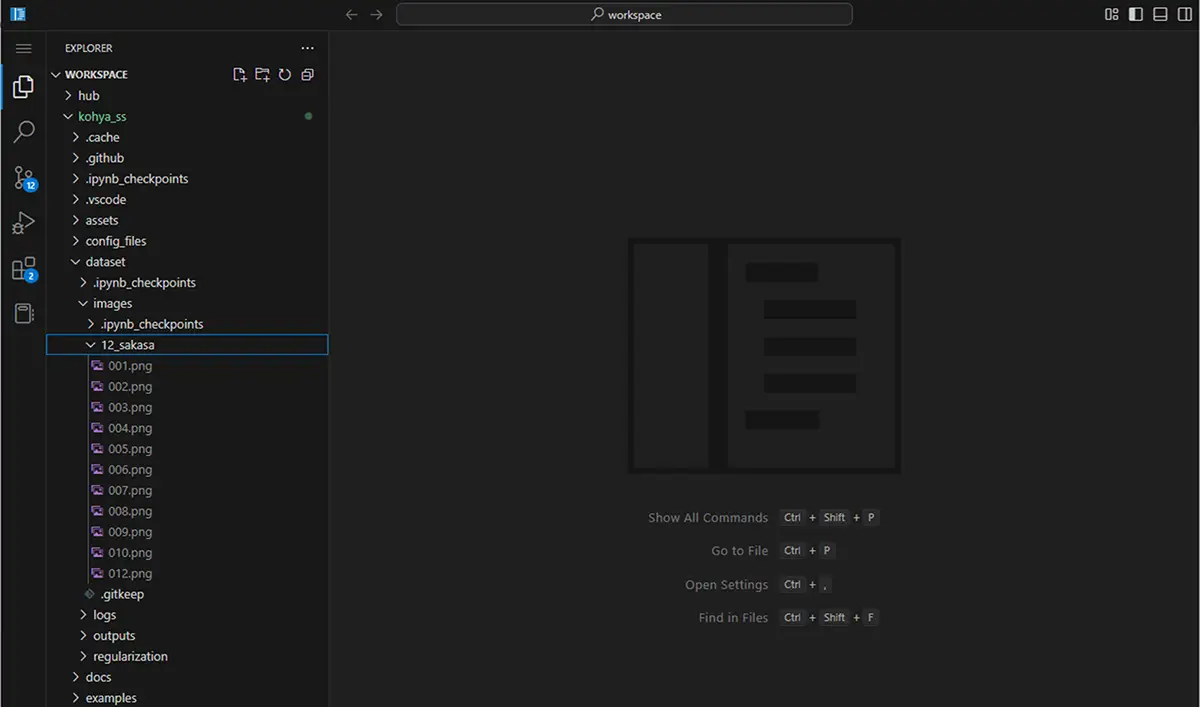Screen dimensions: 1200x707
Task: Open the file 002.png
Action: coord(187,387)
